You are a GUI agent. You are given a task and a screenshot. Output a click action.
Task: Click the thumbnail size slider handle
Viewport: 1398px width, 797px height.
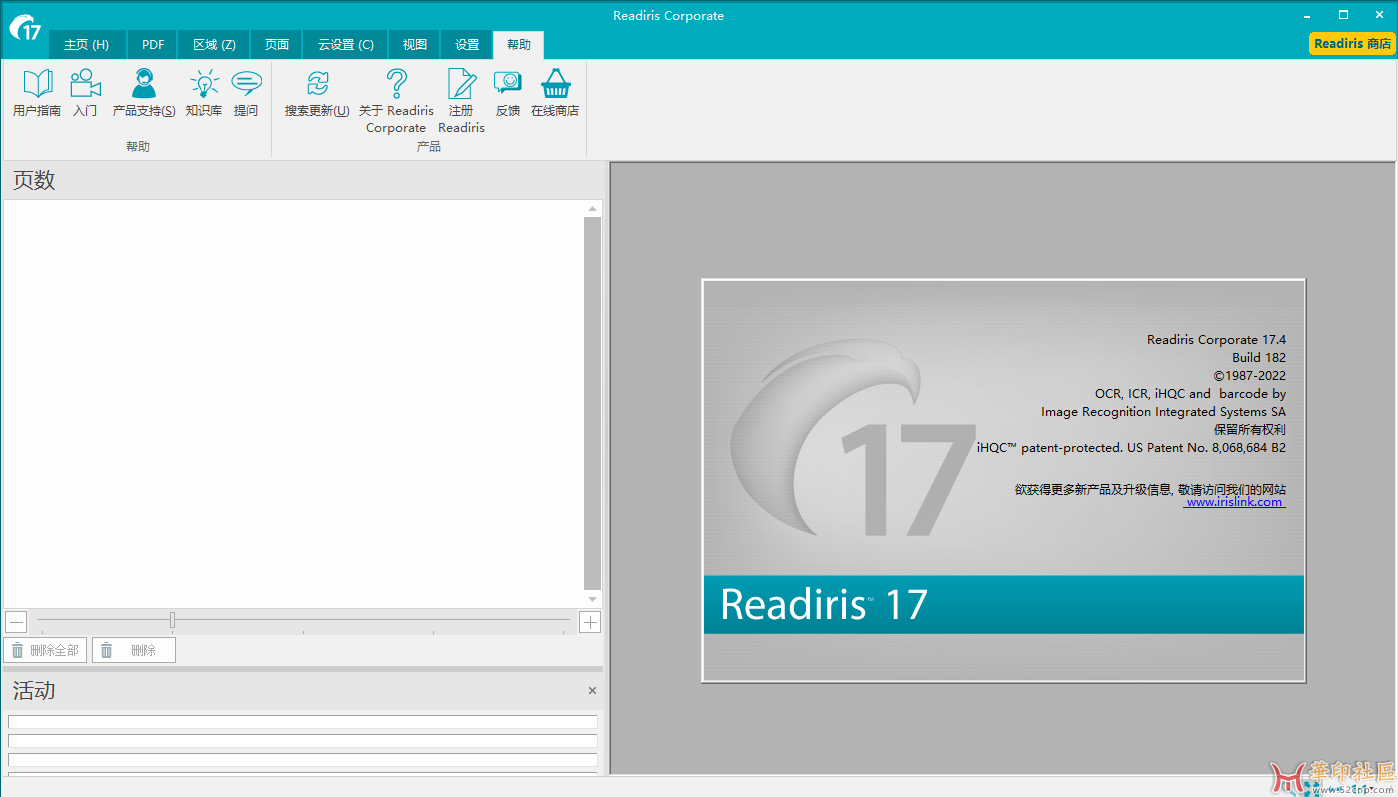[172, 620]
